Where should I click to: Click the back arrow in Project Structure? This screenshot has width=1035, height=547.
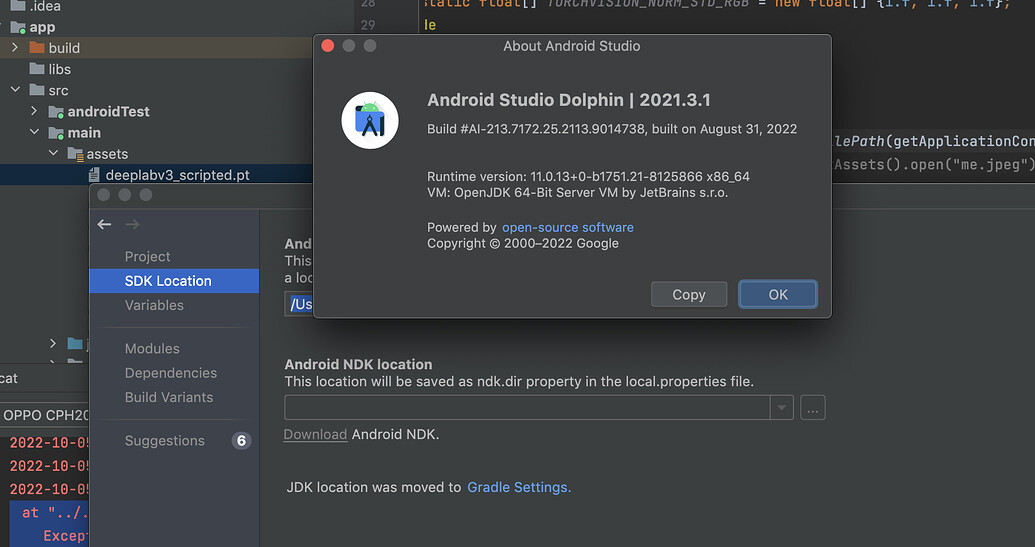point(104,225)
